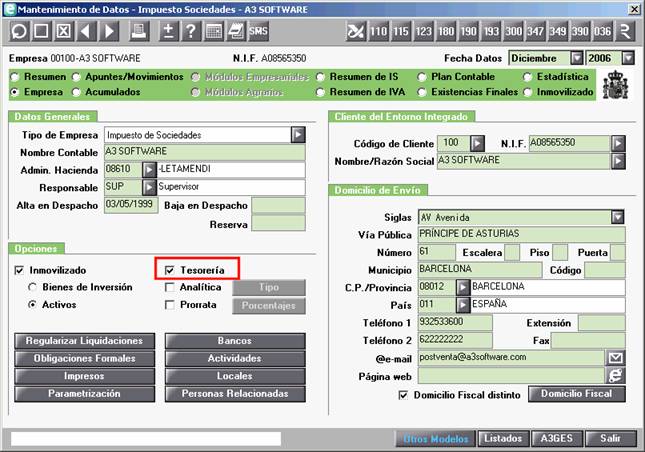This screenshot has width=645, height=452.
Task: Open tax form 390
Action: 580,31
